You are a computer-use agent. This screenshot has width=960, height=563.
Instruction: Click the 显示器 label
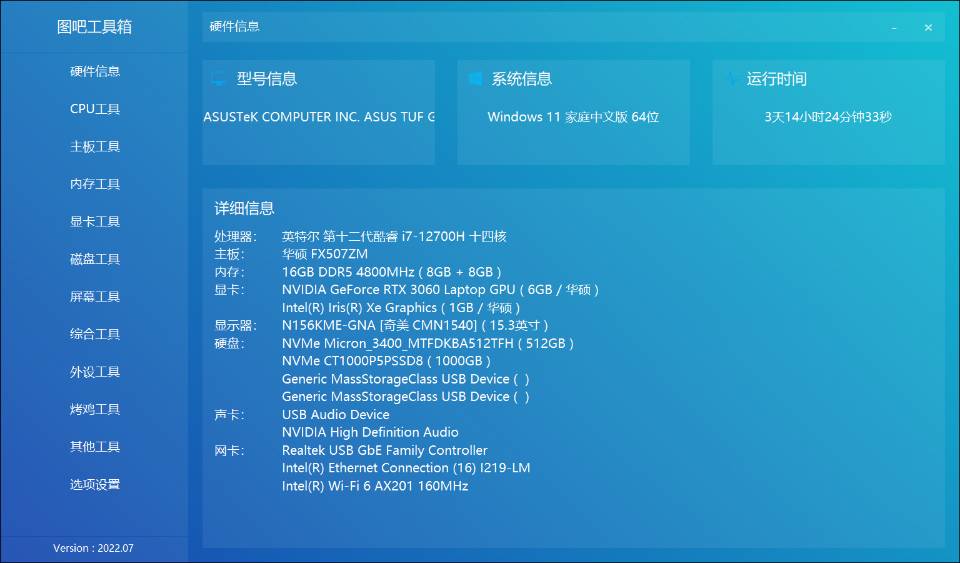coord(235,326)
